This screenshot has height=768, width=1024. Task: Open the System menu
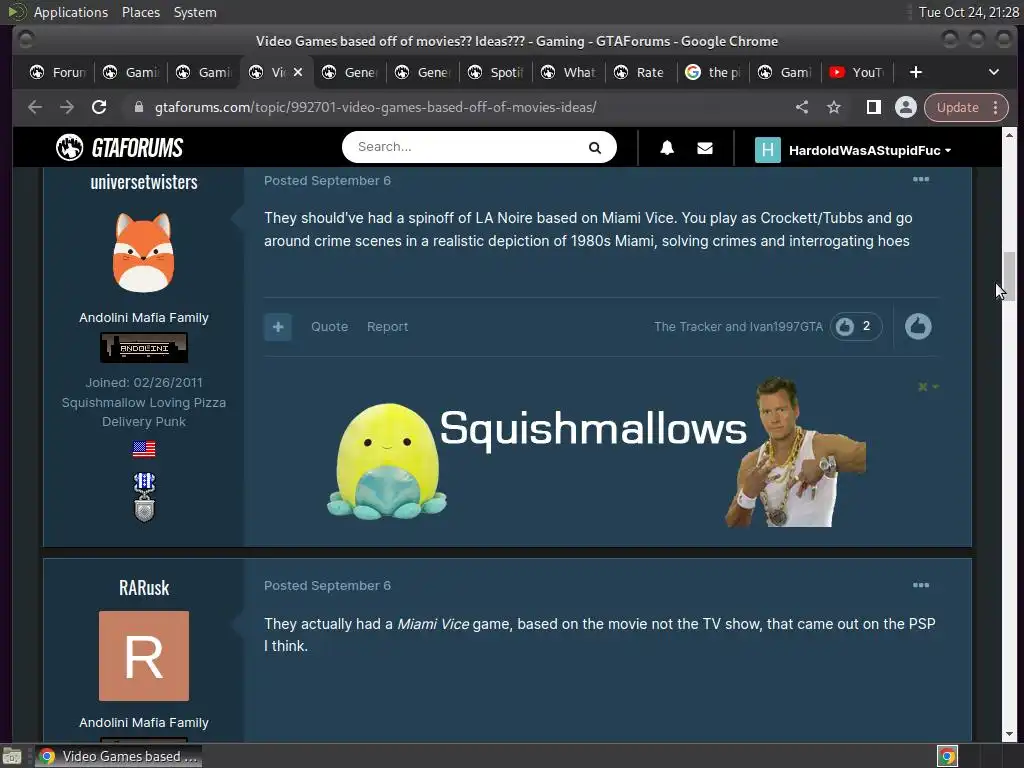coord(195,12)
